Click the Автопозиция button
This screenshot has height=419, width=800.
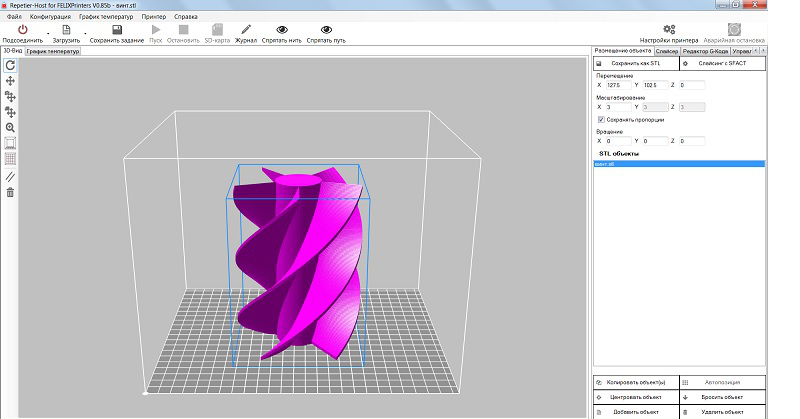tap(722, 382)
